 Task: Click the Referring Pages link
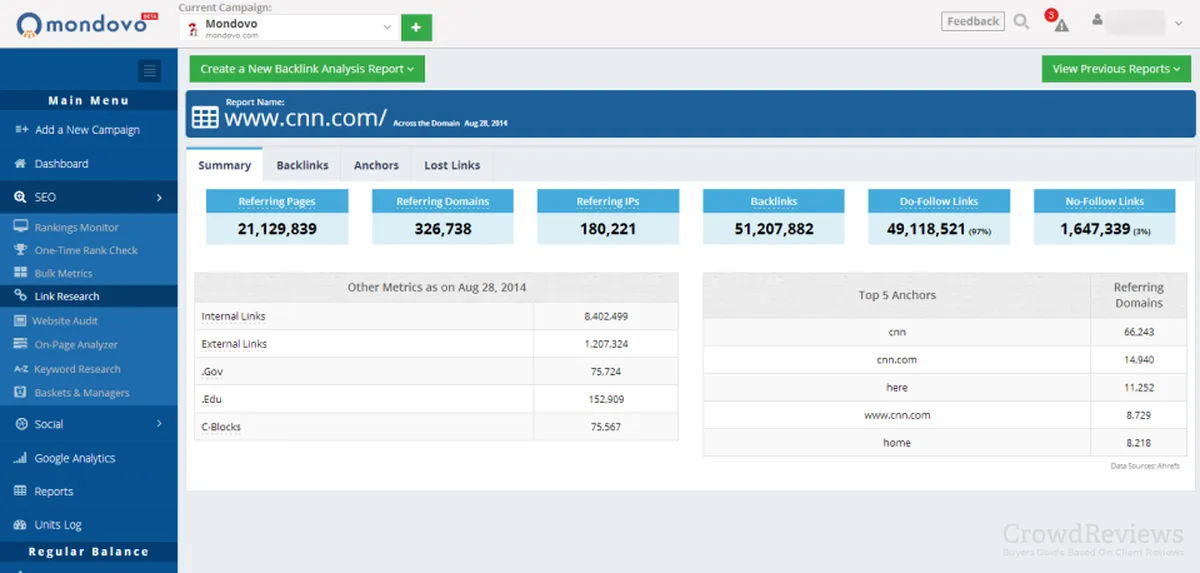coord(277,201)
